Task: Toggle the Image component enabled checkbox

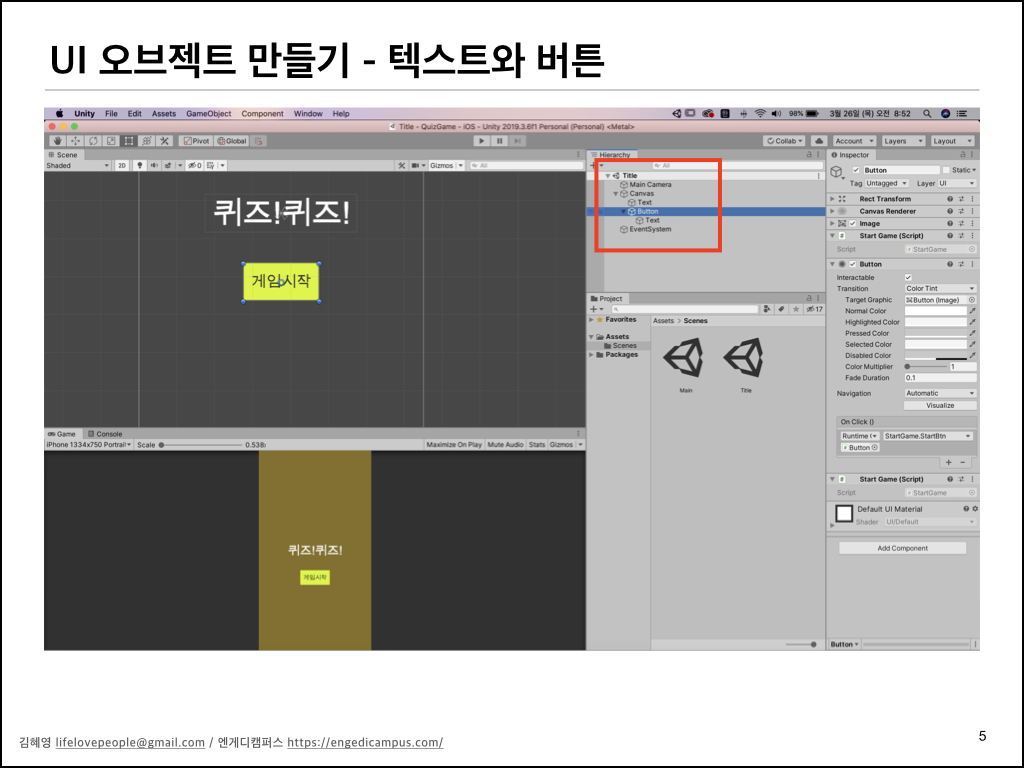Action: pyautogui.click(x=853, y=223)
